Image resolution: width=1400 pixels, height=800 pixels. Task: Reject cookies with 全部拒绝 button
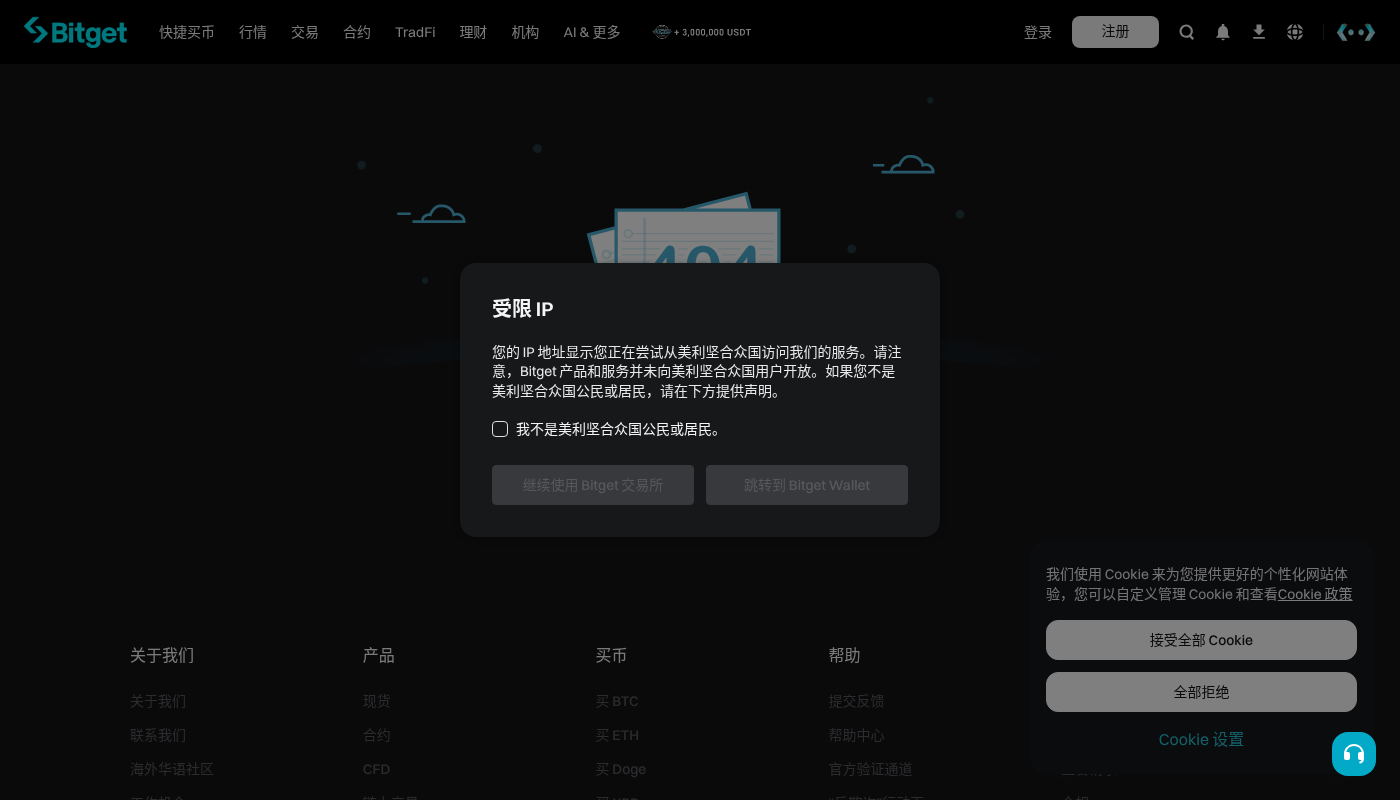coord(1201,692)
